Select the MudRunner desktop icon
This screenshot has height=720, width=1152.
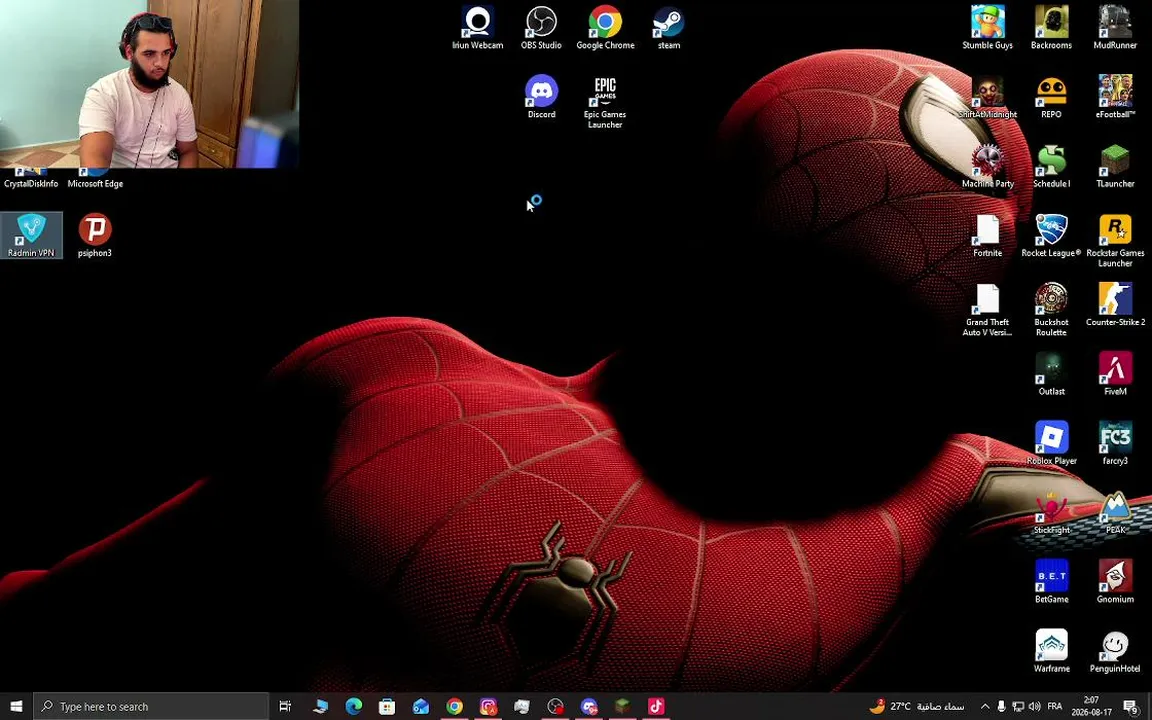coord(1115,28)
